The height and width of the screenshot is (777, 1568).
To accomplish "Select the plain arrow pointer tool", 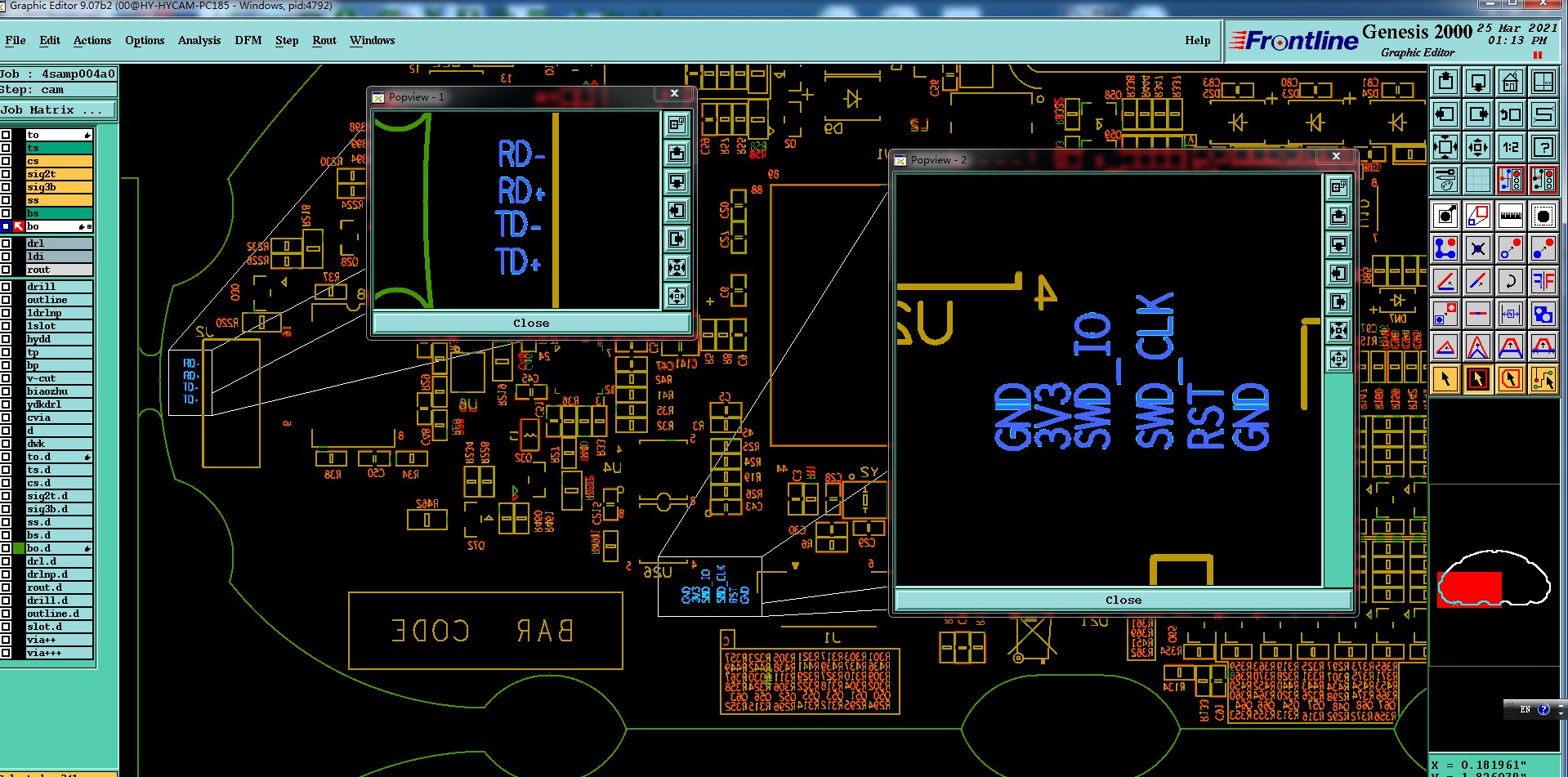I will coord(1445,379).
